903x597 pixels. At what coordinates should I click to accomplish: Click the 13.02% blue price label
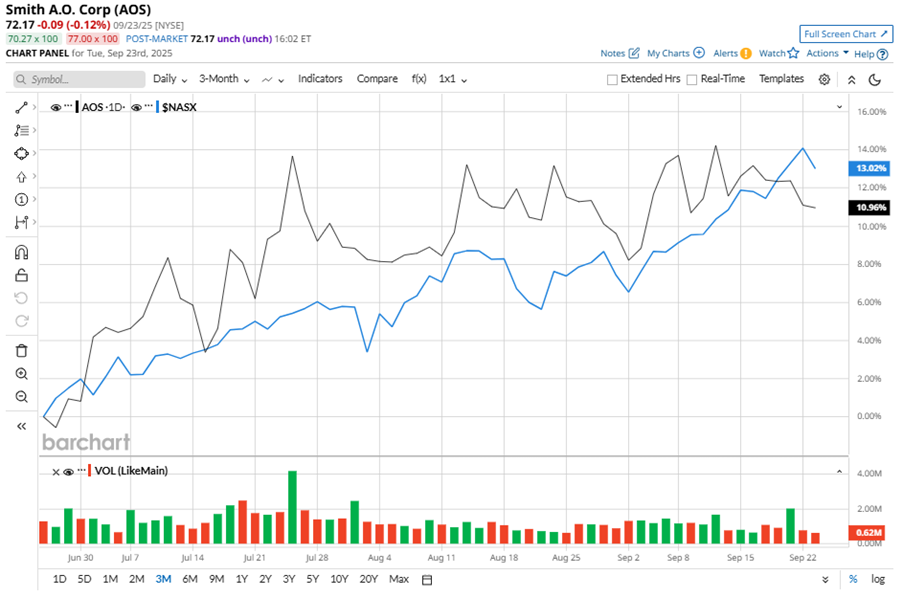pyautogui.click(x=870, y=168)
